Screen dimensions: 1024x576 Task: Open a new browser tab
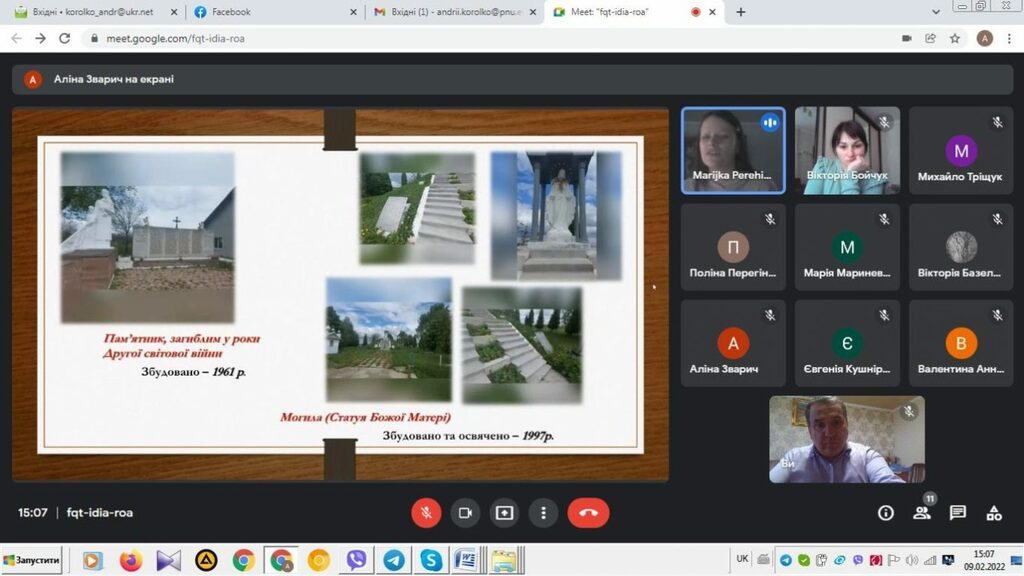click(x=741, y=12)
